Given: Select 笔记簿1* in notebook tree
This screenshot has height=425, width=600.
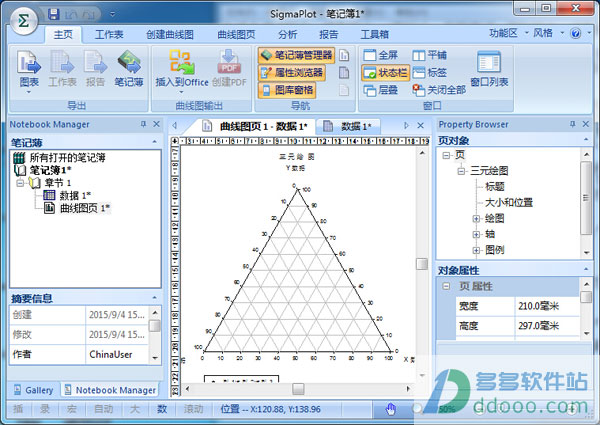Looking at the screenshot, I should (x=42, y=170).
